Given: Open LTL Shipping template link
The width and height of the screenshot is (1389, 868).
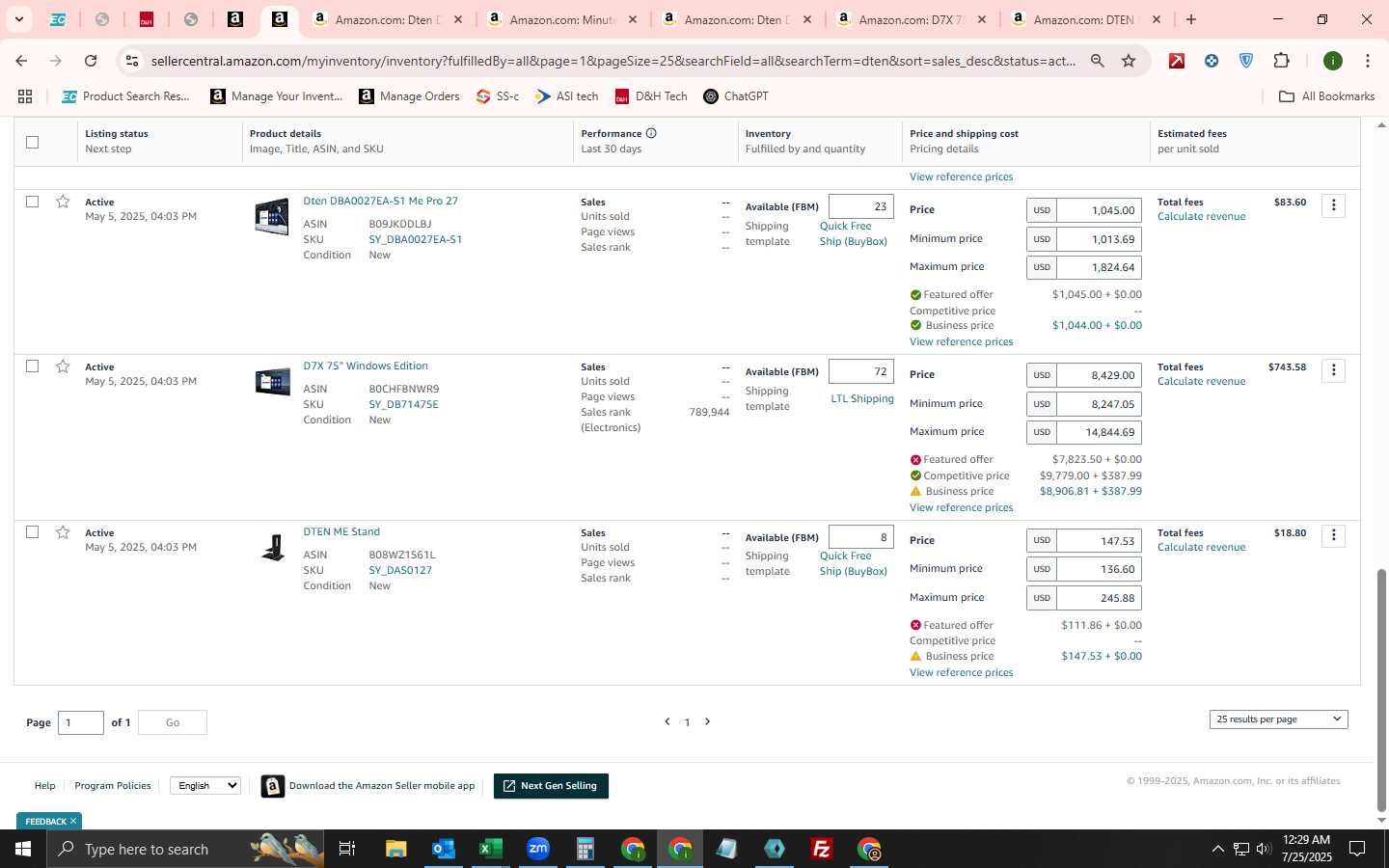Looking at the screenshot, I should tap(861, 398).
